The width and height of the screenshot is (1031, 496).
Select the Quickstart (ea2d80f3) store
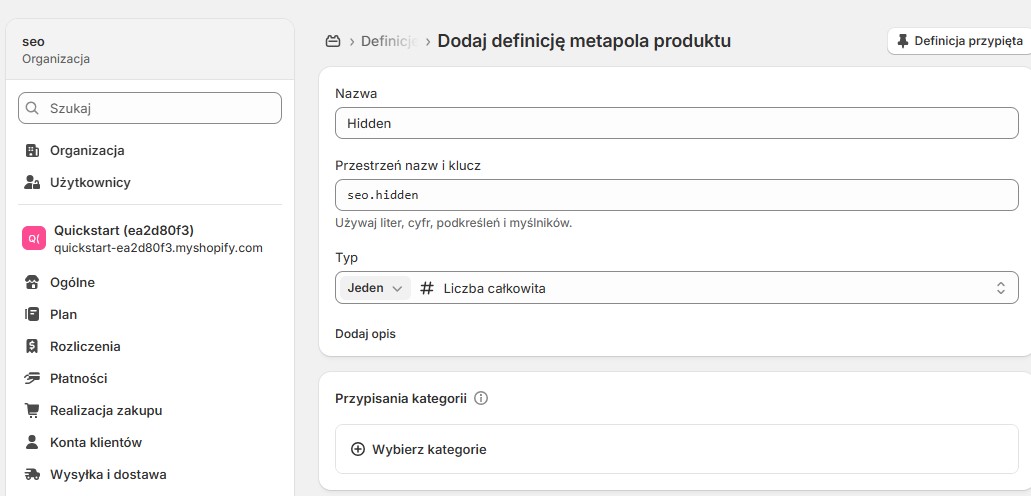click(x=150, y=239)
